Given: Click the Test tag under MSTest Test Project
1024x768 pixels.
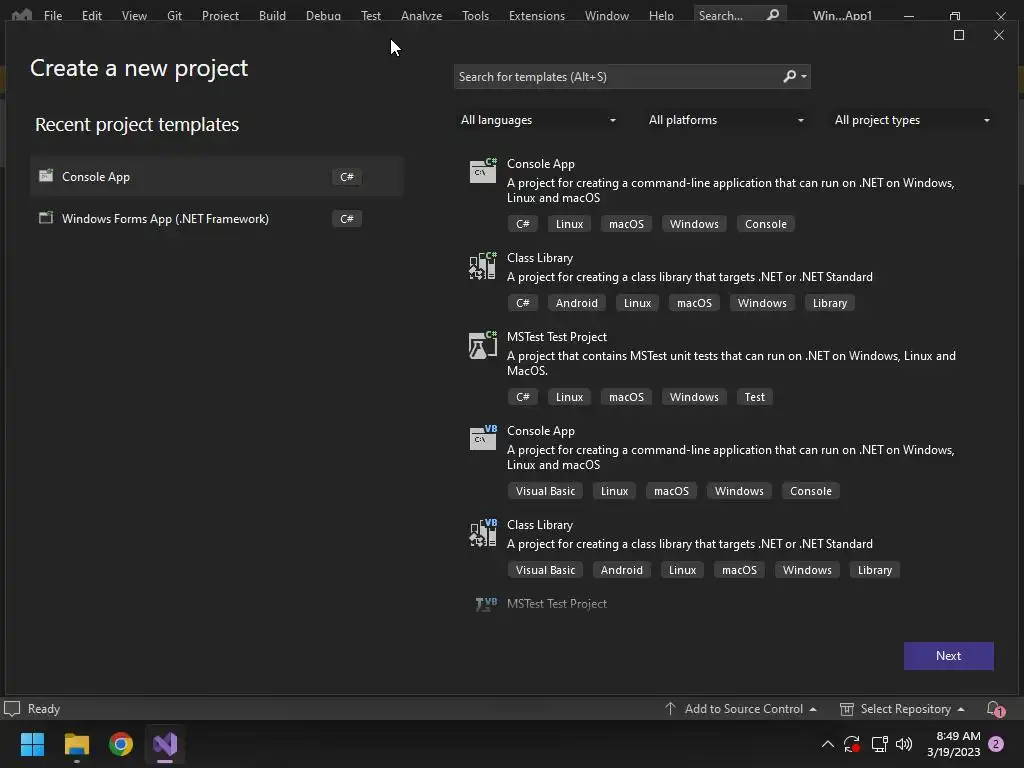Looking at the screenshot, I should pos(754,397).
